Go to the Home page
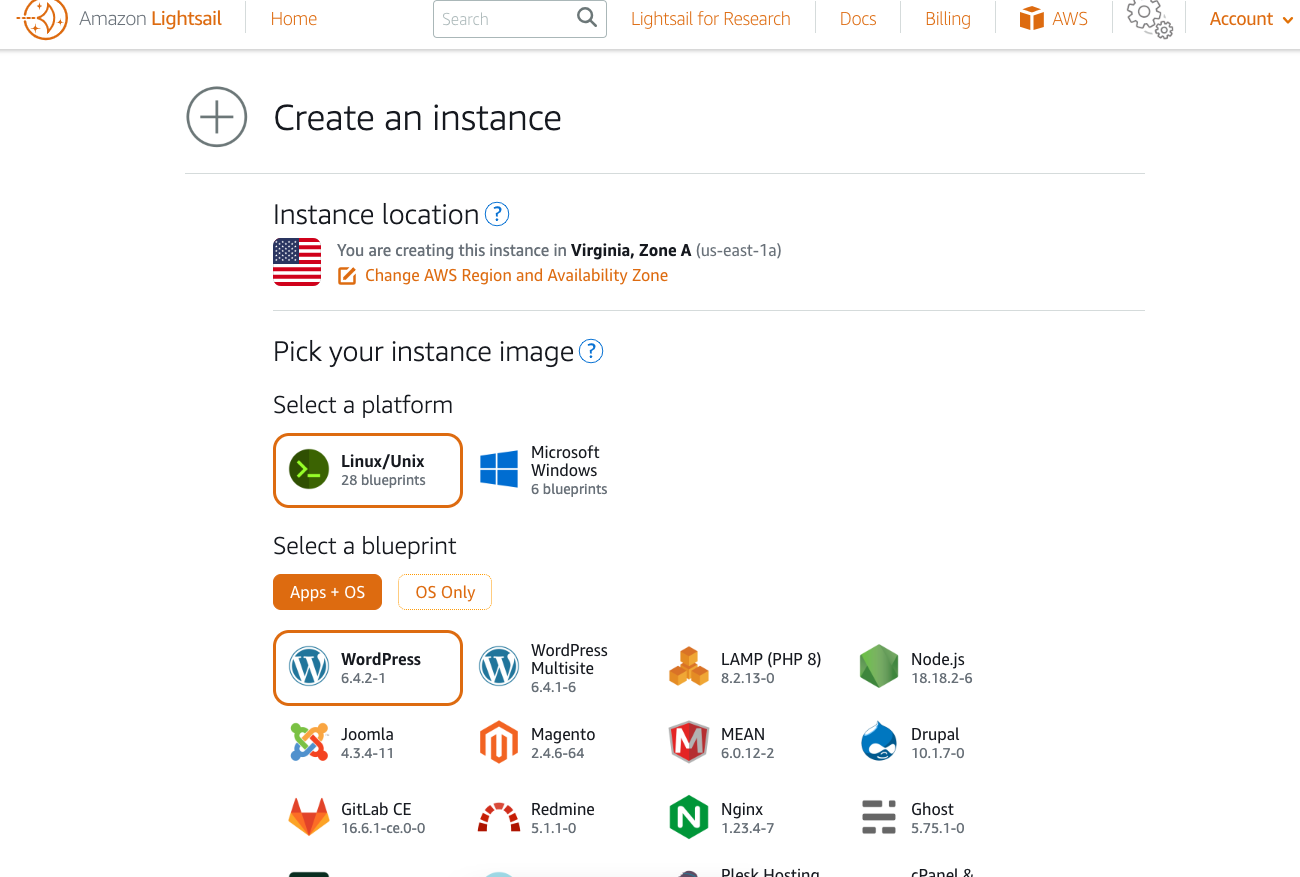This screenshot has height=877, width=1300. click(x=294, y=19)
